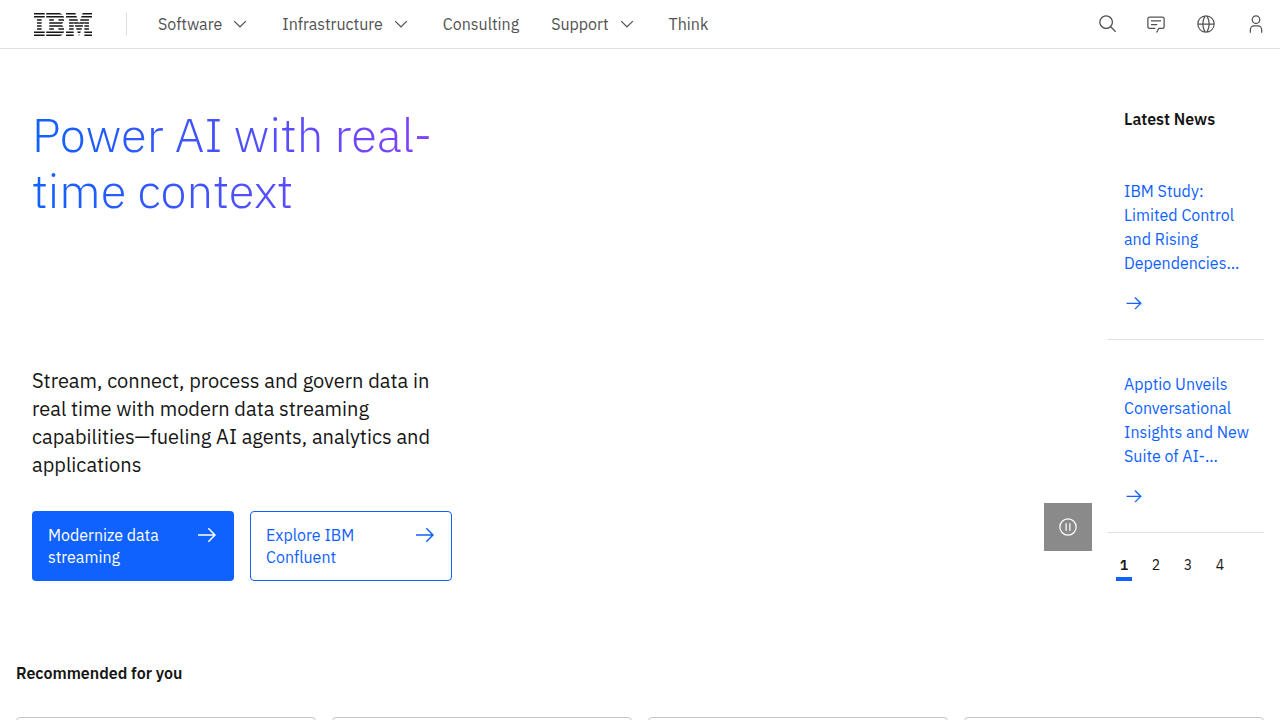Click the IBM logo

(63, 24)
